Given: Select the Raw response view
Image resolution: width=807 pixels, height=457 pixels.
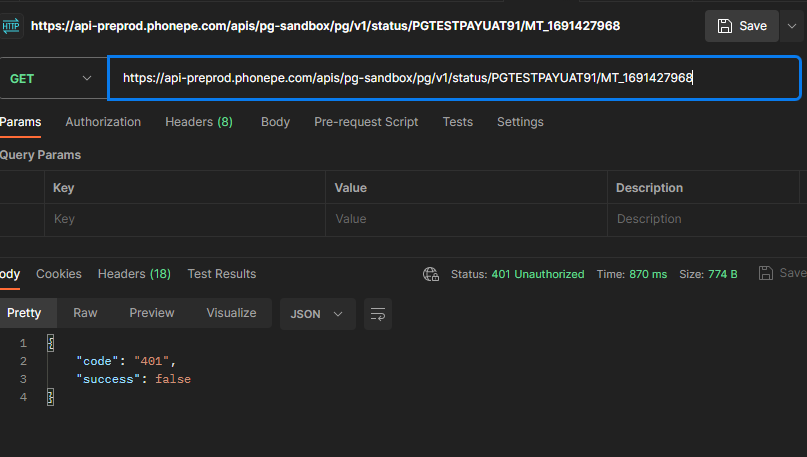Looking at the screenshot, I should (x=85, y=313).
